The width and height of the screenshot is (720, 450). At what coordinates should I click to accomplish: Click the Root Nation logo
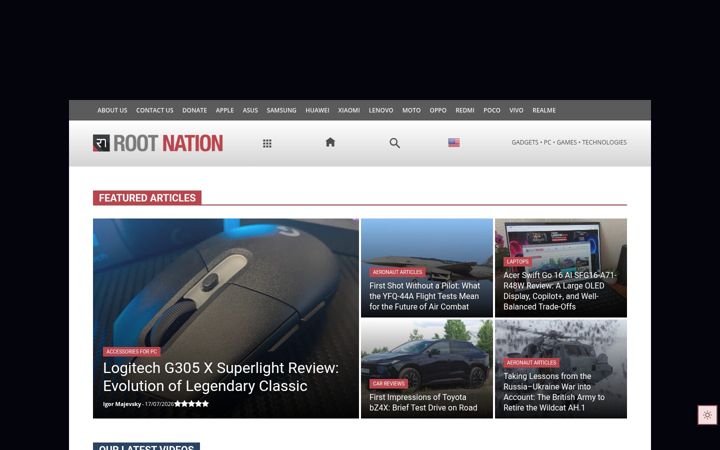click(158, 143)
